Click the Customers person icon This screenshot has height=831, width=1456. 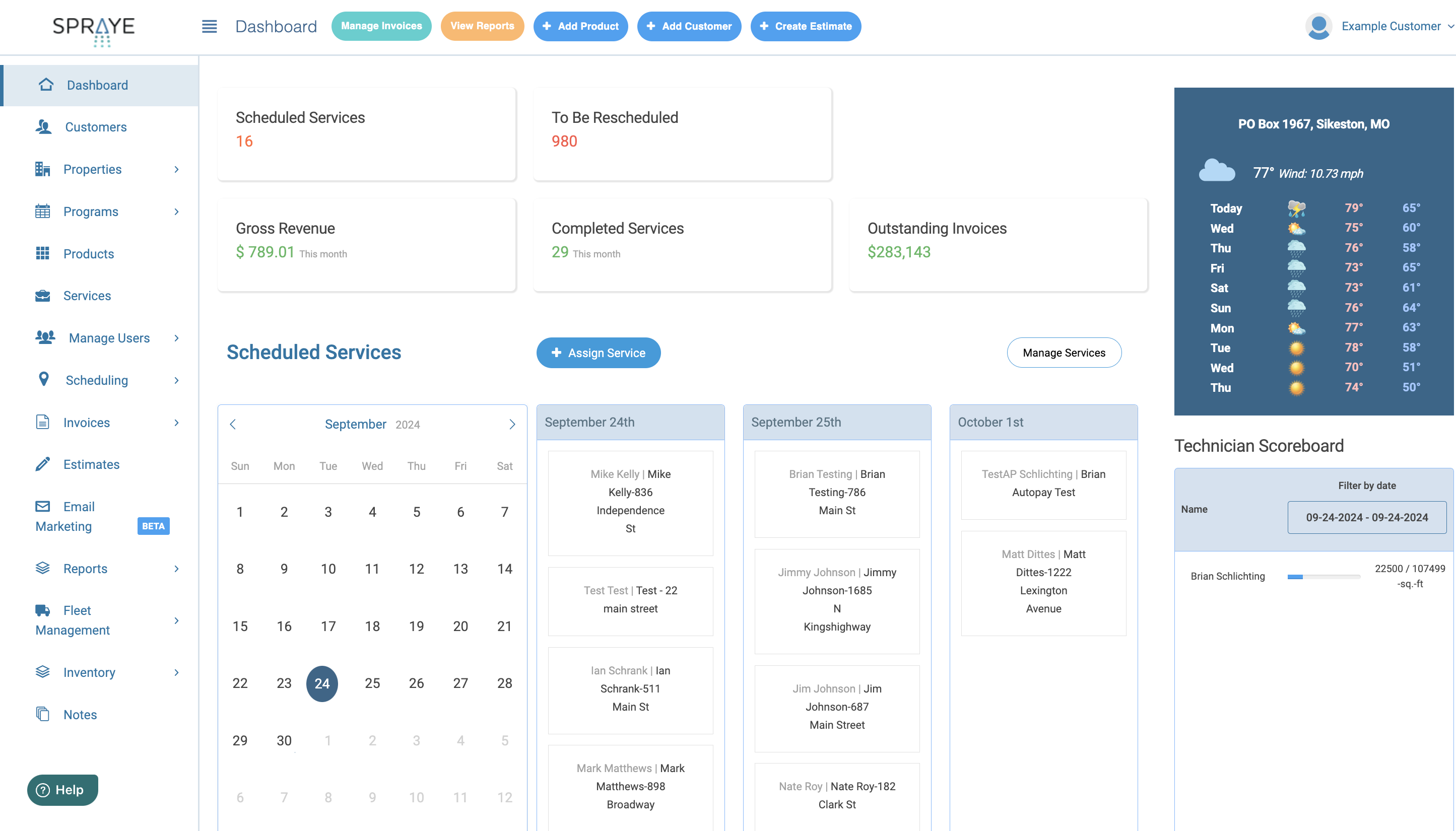tap(43, 127)
